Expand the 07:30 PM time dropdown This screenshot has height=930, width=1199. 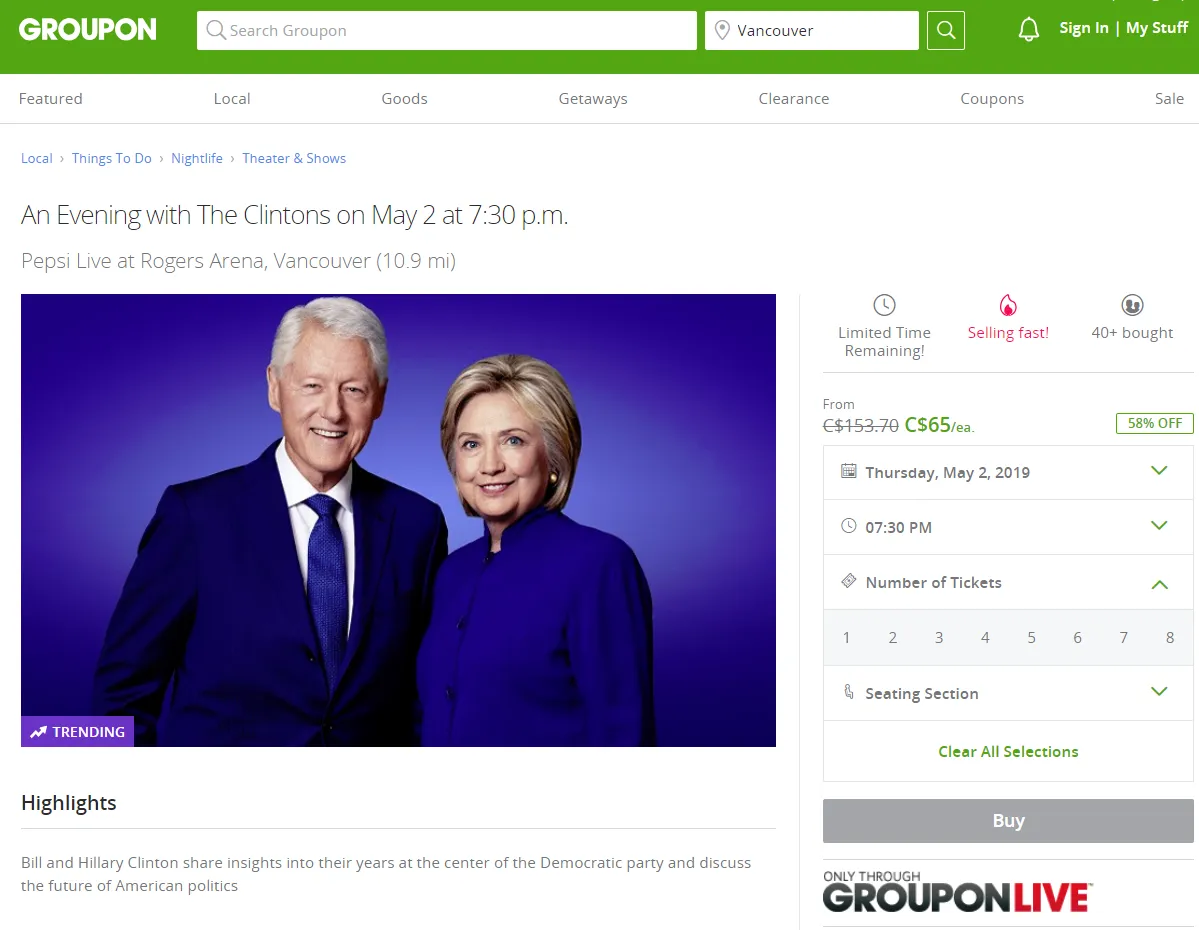pos(1008,527)
